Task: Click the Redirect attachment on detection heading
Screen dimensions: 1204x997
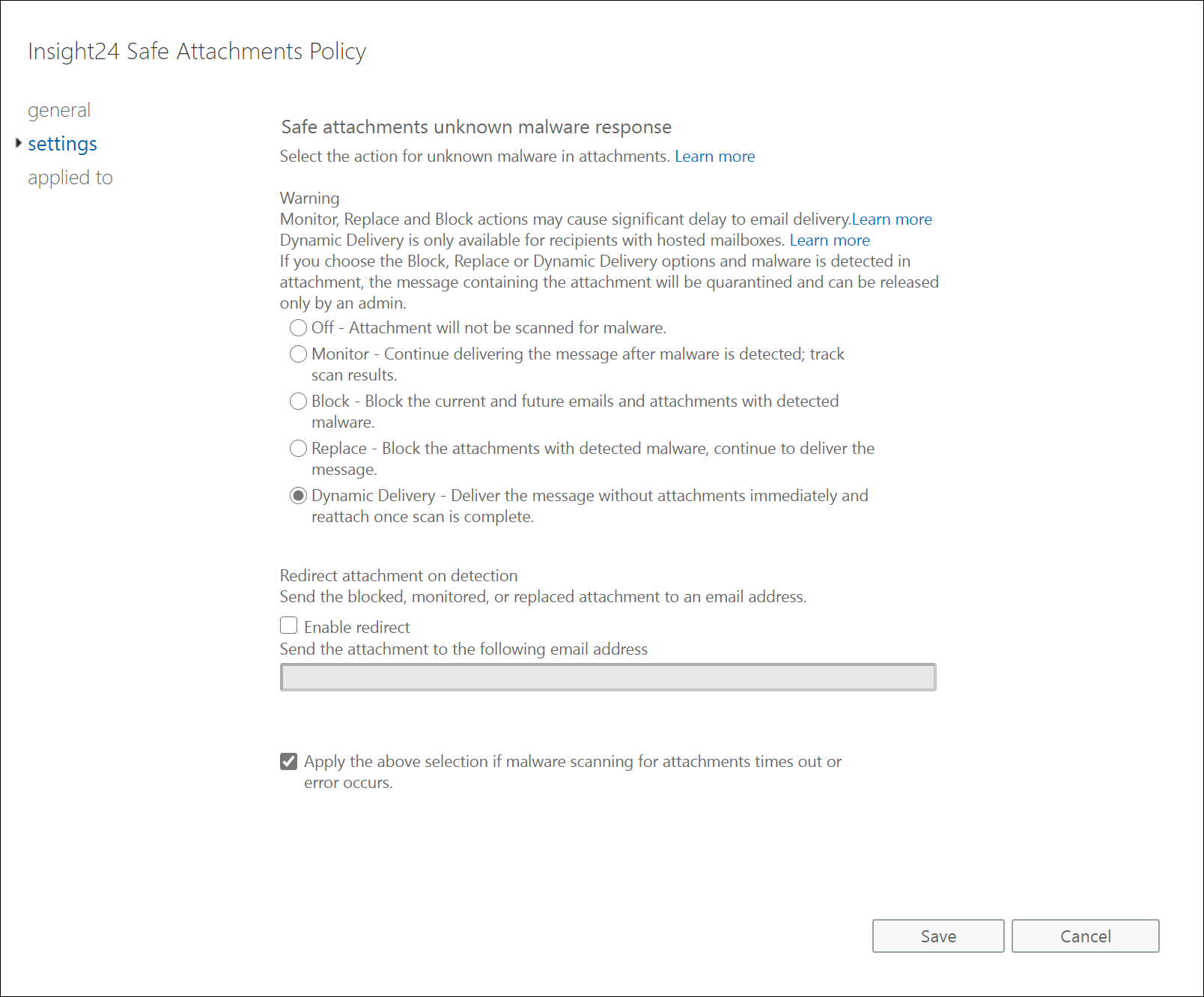Action: click(x=399, y=576)
